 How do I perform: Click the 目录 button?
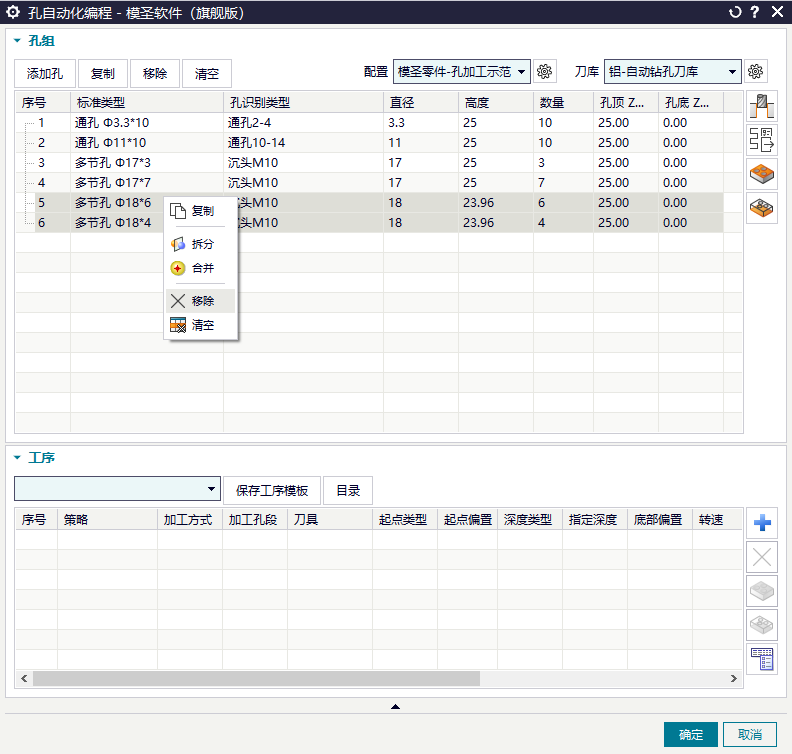click(x=348, y=490)
